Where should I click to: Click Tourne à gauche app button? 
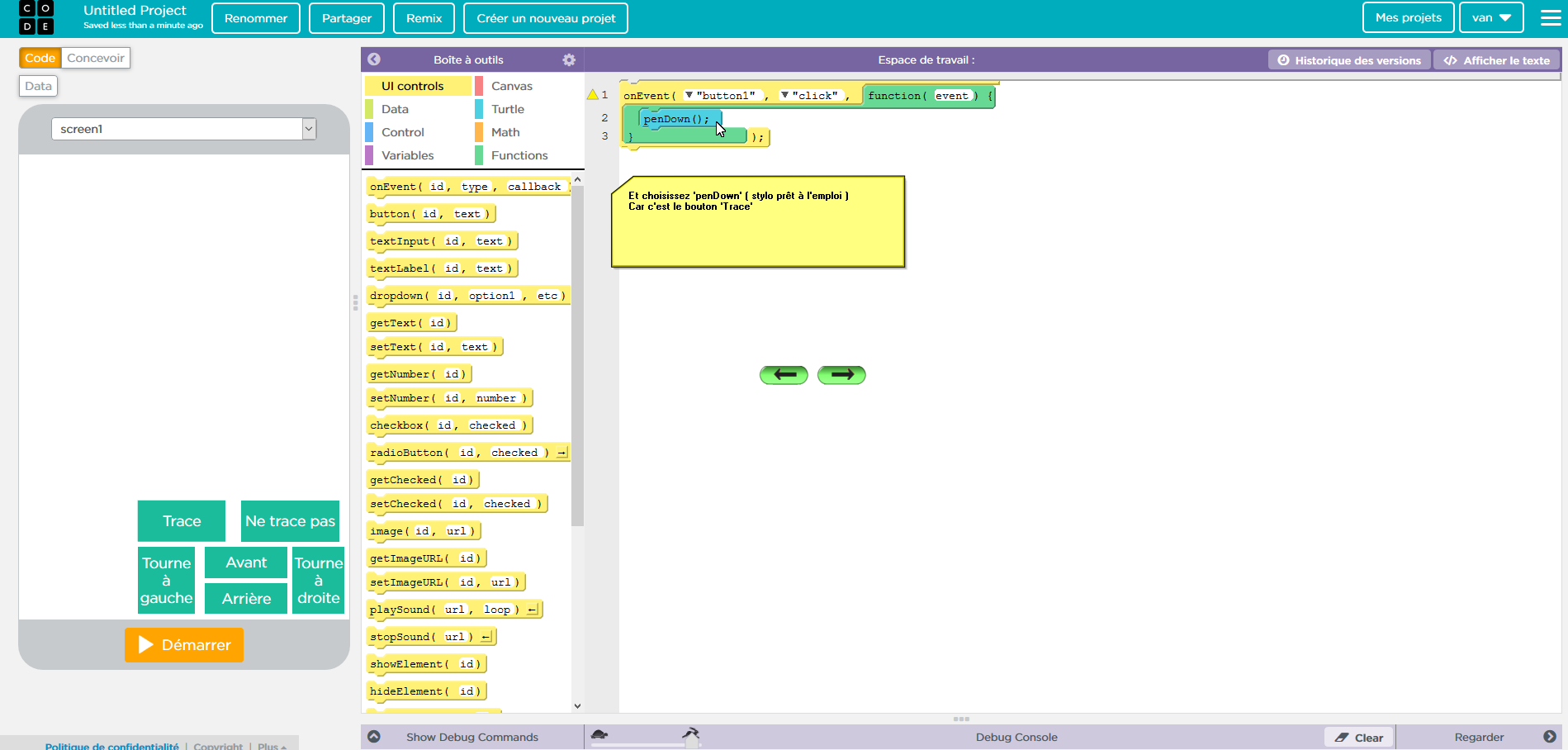click(167, 580)
